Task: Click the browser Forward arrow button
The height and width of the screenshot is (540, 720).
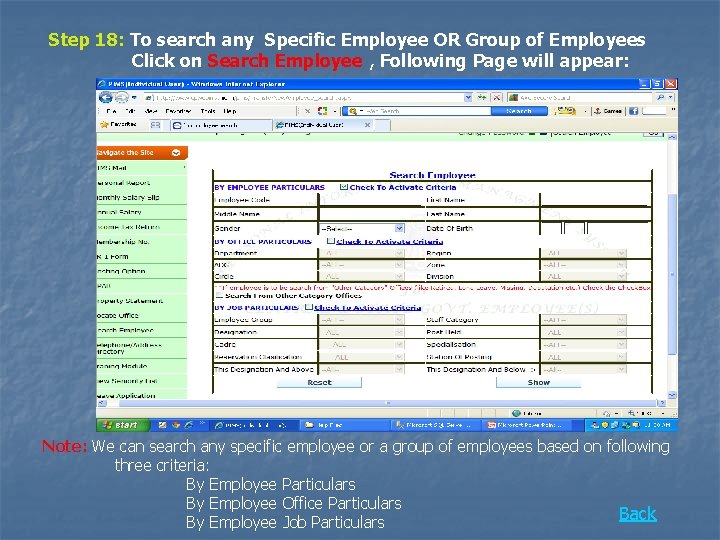Action: pyautogui.click(x=121, y=98)
